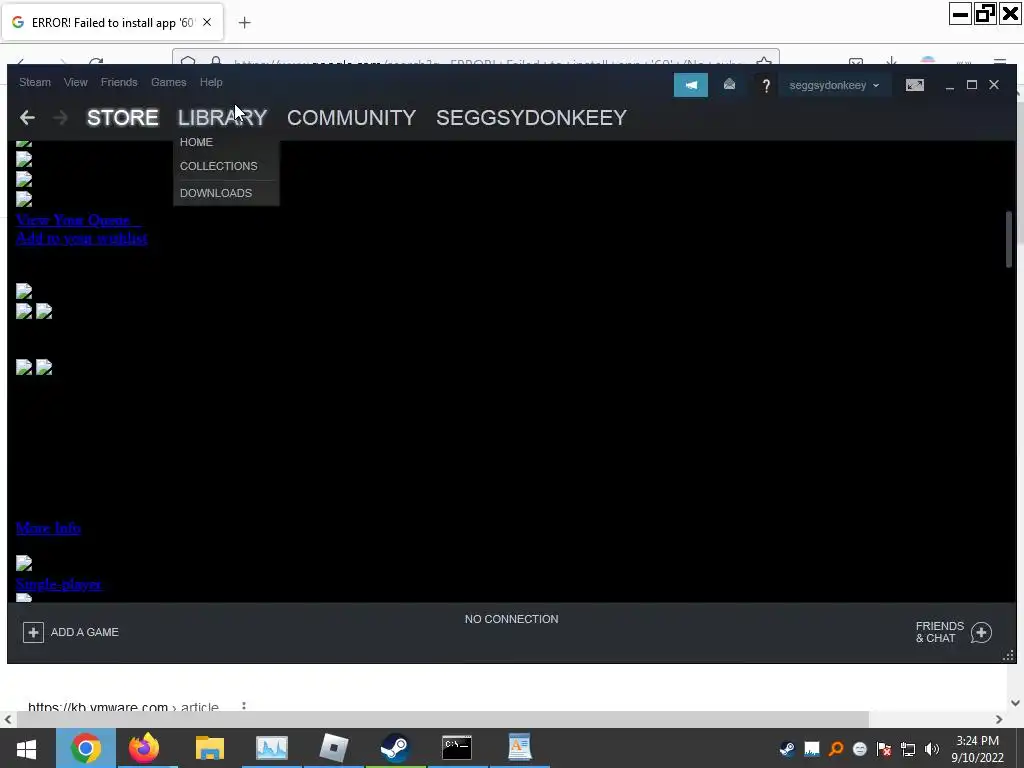Viewport: 1024px width, 768px height.
Task: Open the Help menu
Action: (x=211, y=82)
